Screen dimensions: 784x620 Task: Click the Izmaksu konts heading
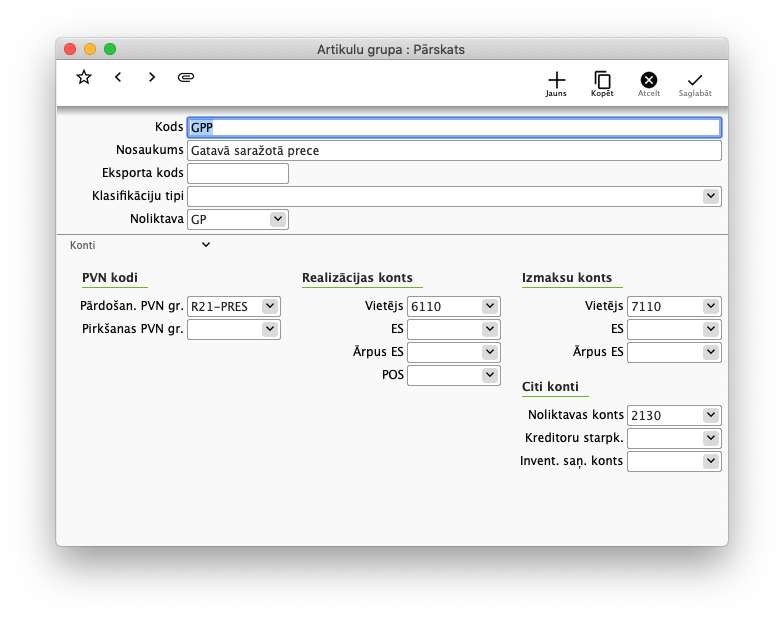[x=567, y=278]
